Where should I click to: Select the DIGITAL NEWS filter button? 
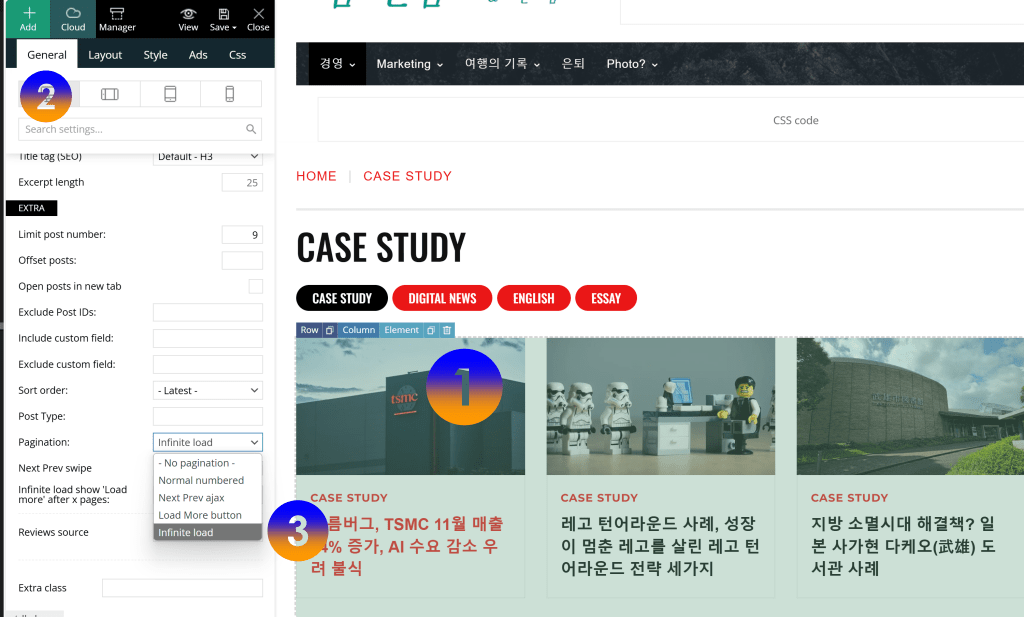coord(442,297)
